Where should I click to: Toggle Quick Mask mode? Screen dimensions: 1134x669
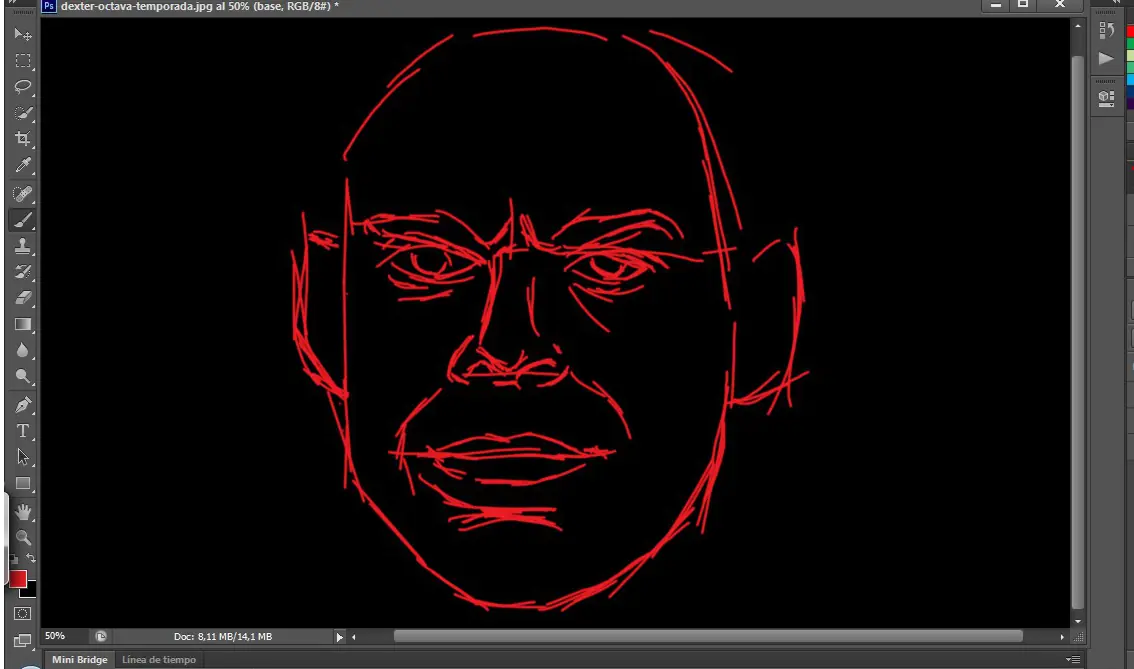pyautogui.click(x=22, y=614)
